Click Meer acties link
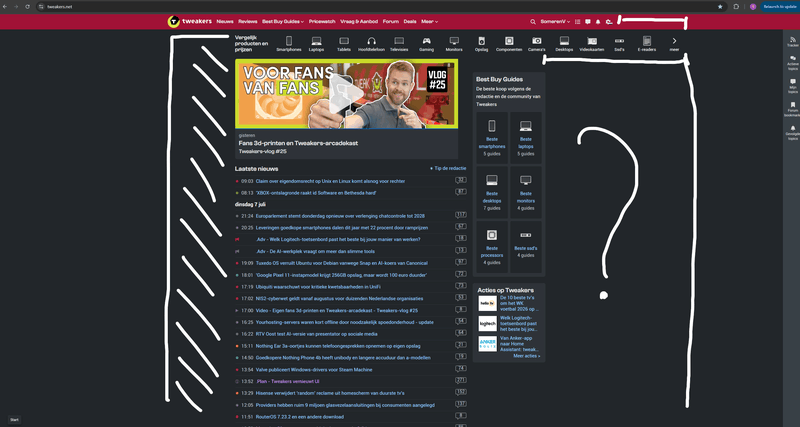The image size is (800, 427). click(527, 356)
